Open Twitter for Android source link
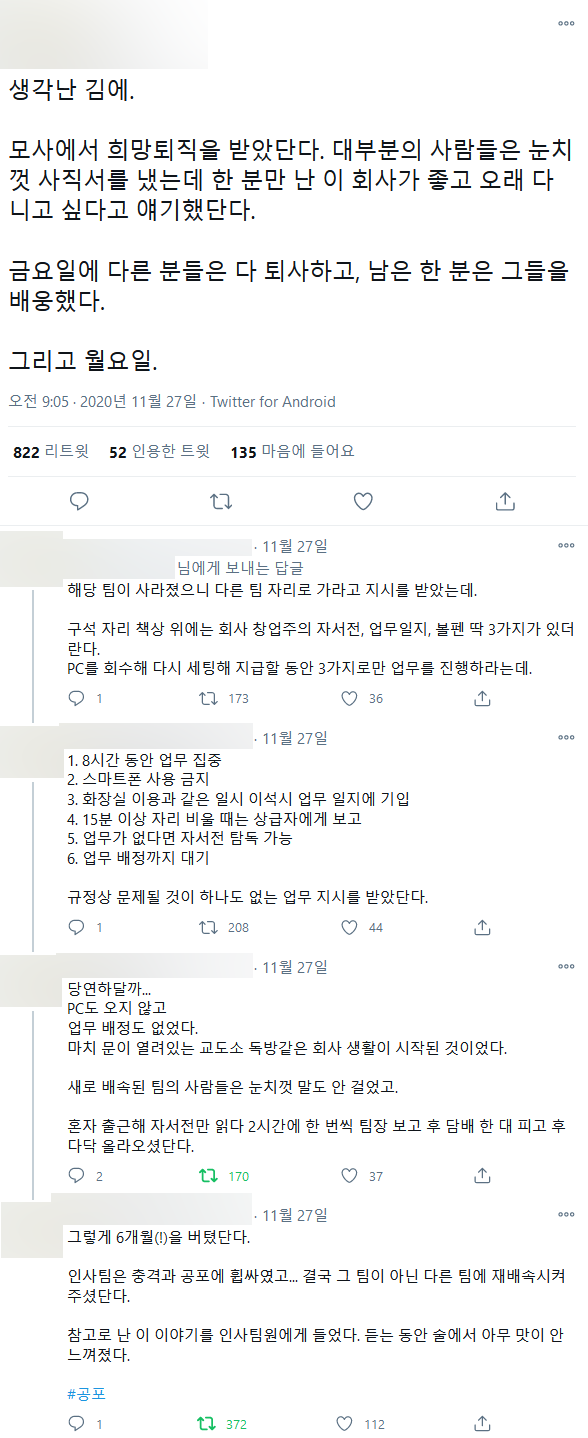 [x=272, y=402]
